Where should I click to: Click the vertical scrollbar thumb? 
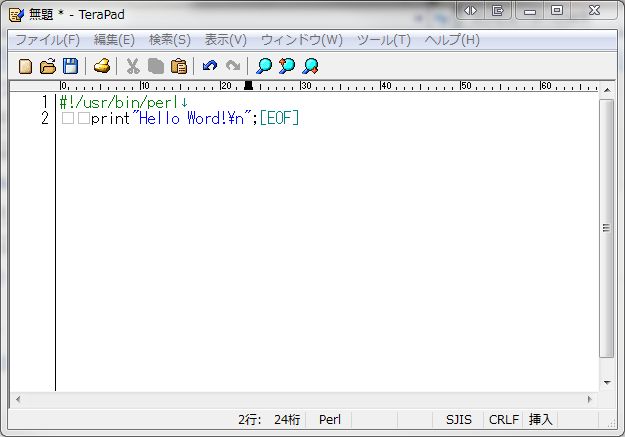click(607, 228)
